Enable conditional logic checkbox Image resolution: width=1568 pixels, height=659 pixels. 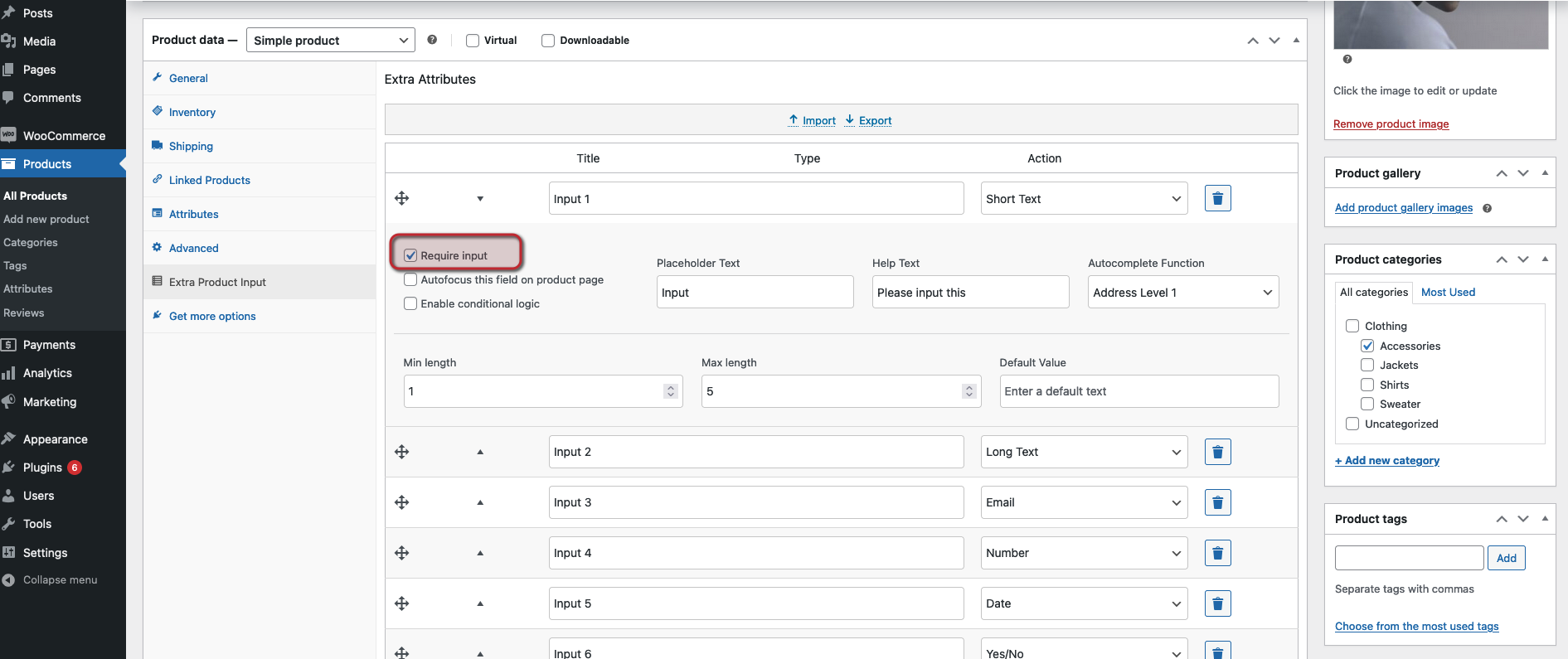click(410, 303)
